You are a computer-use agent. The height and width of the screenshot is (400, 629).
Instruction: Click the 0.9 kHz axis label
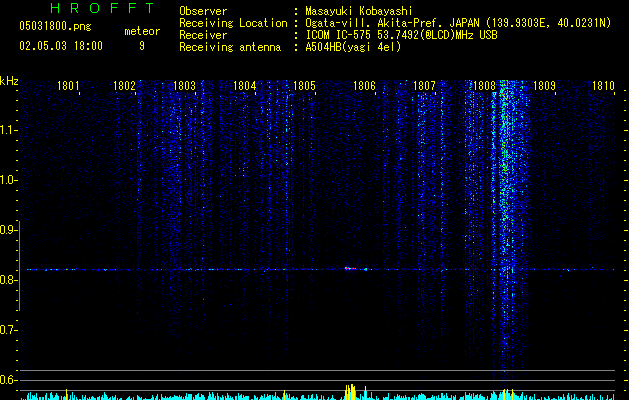coord(8,230)
